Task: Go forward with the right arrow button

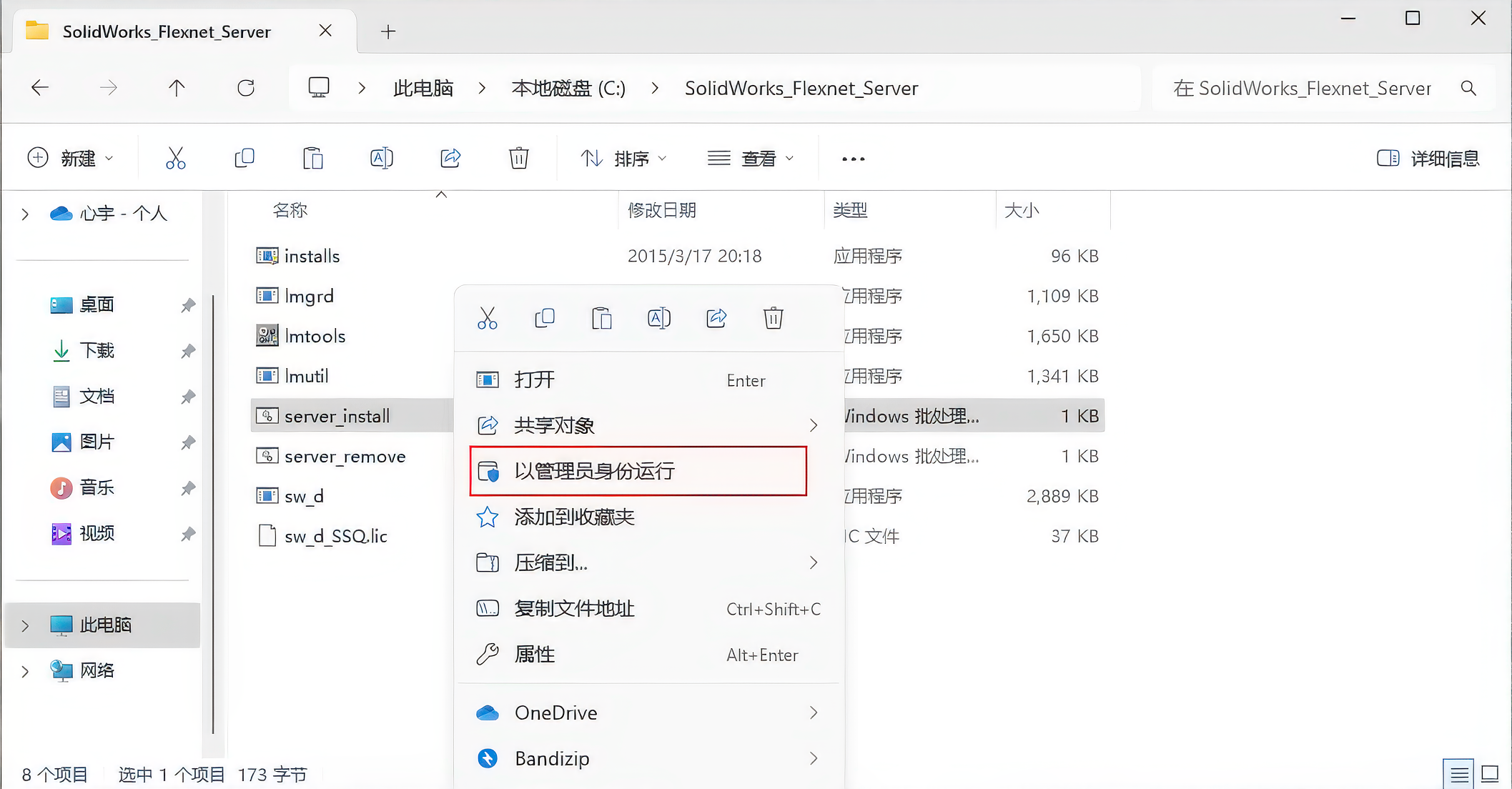Action: [109, 88]
